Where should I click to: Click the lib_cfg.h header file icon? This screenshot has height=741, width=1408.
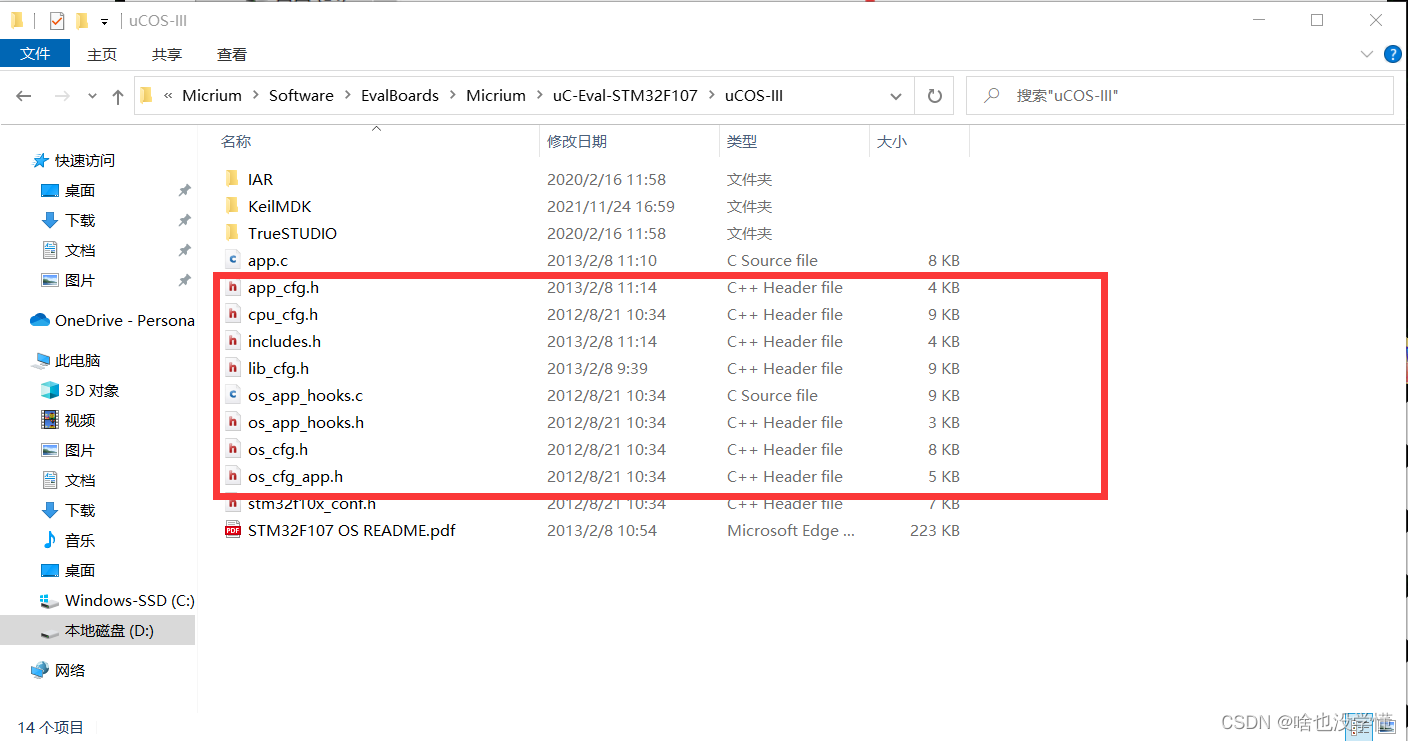(233, 368)
